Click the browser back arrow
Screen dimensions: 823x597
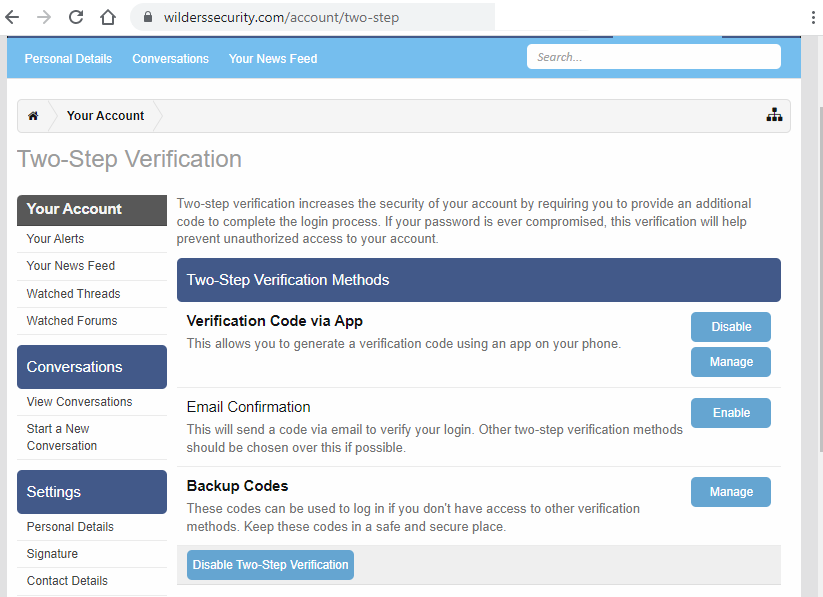[14, 16]
